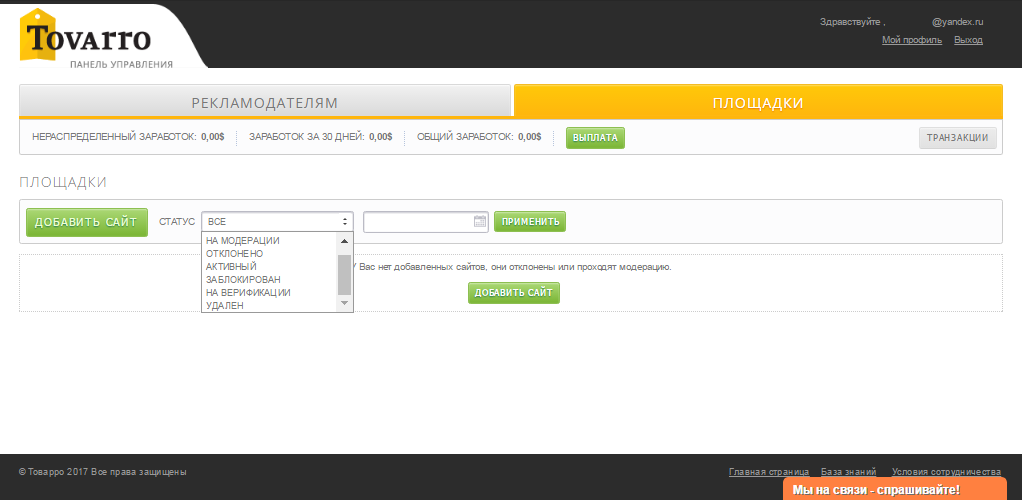Choose ЗАБЛОКИРОВАН status option

243,280
